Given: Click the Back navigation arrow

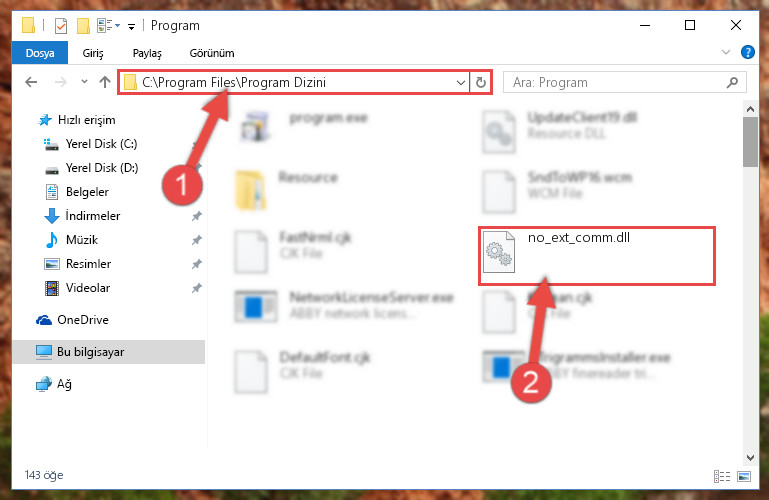Looking at the screenshot, I should [x=31, y=82].
